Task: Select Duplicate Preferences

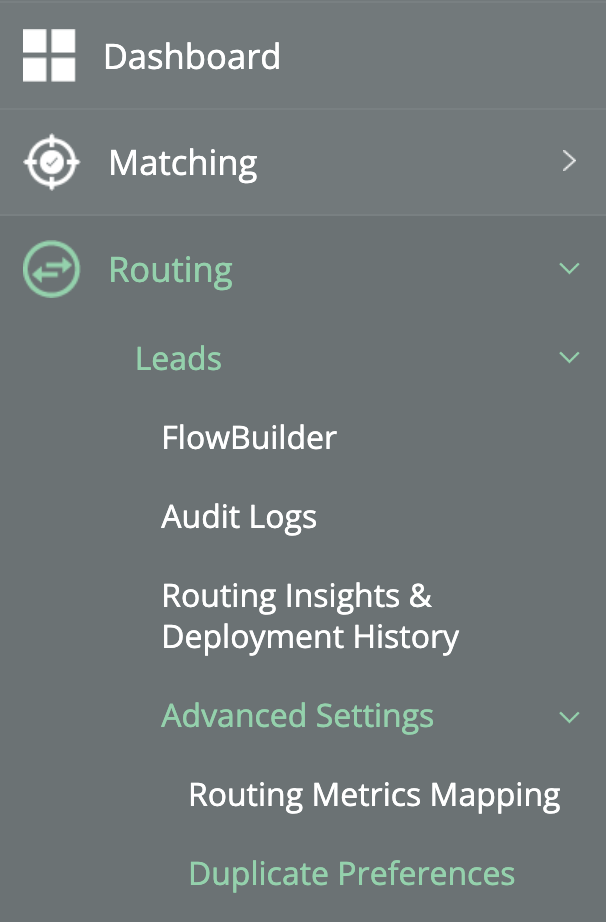Action: [351, 874]
